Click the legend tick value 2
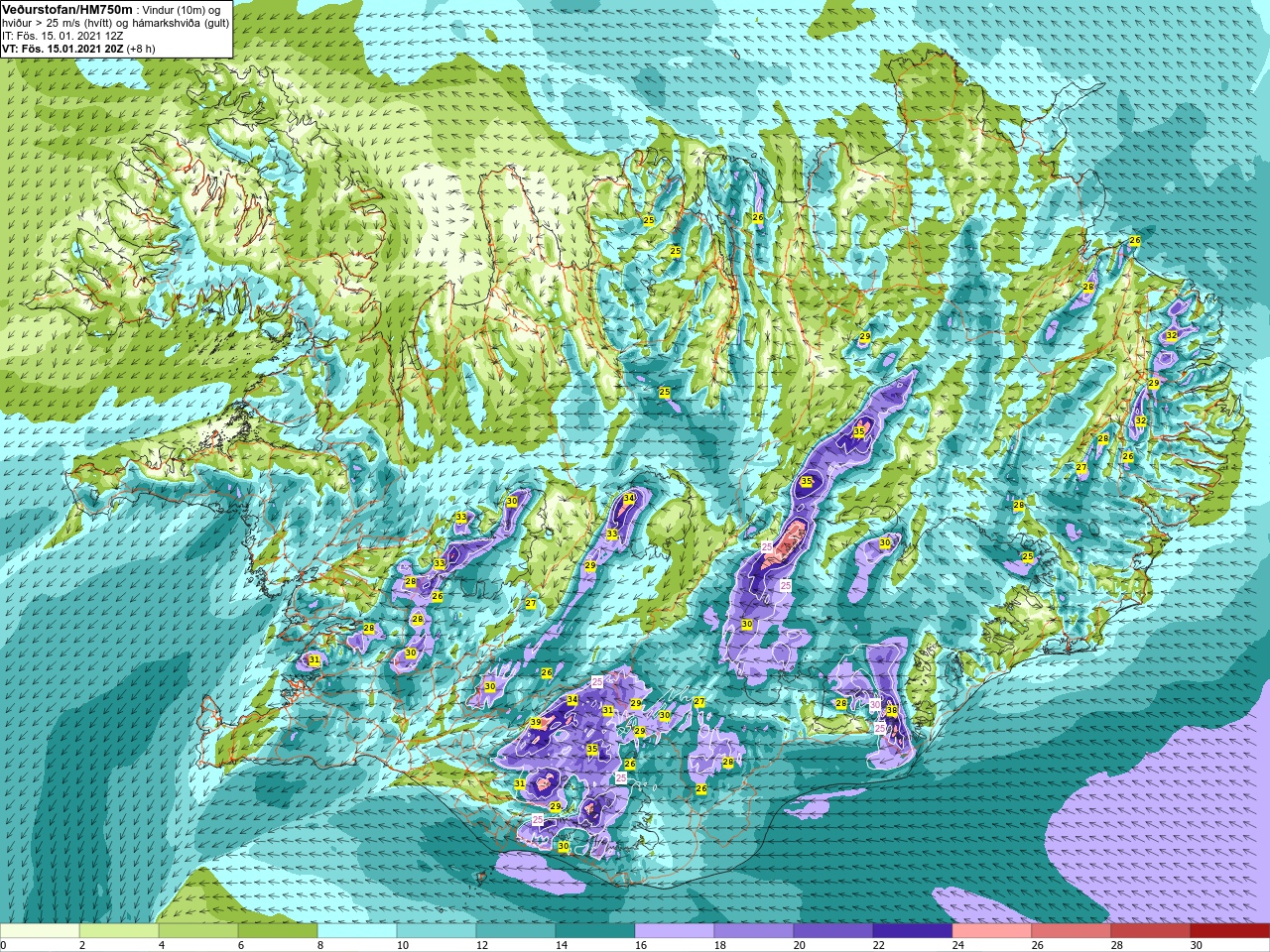The width and height of the screenshot is (1270, 952). 82,945
